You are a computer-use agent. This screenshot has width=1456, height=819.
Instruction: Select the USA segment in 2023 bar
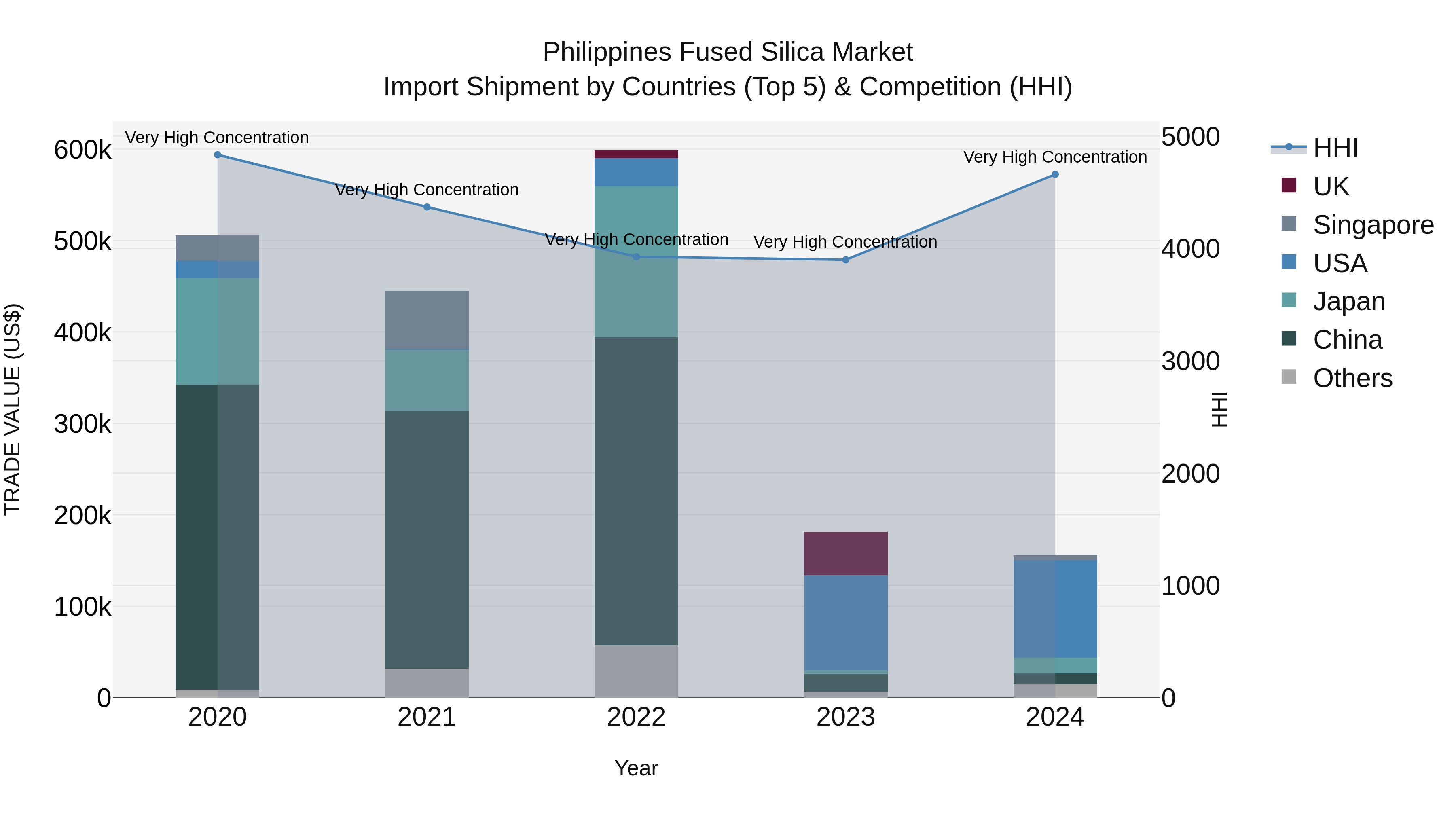click(846, 623)
